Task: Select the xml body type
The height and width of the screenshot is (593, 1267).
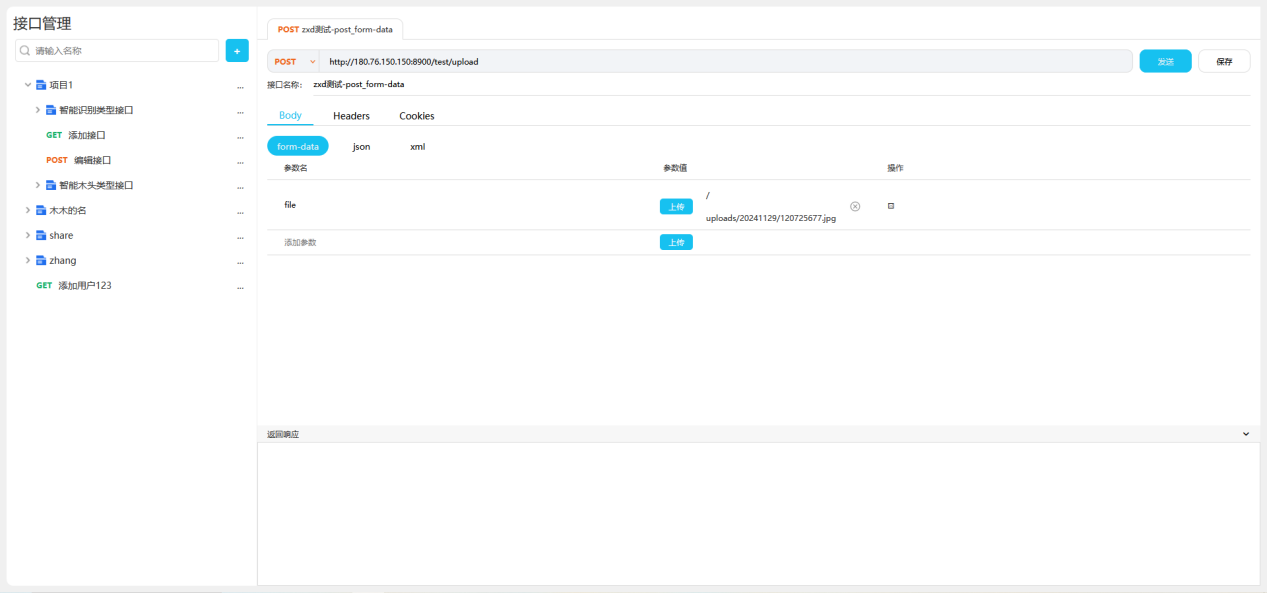Action: point(417,147)
